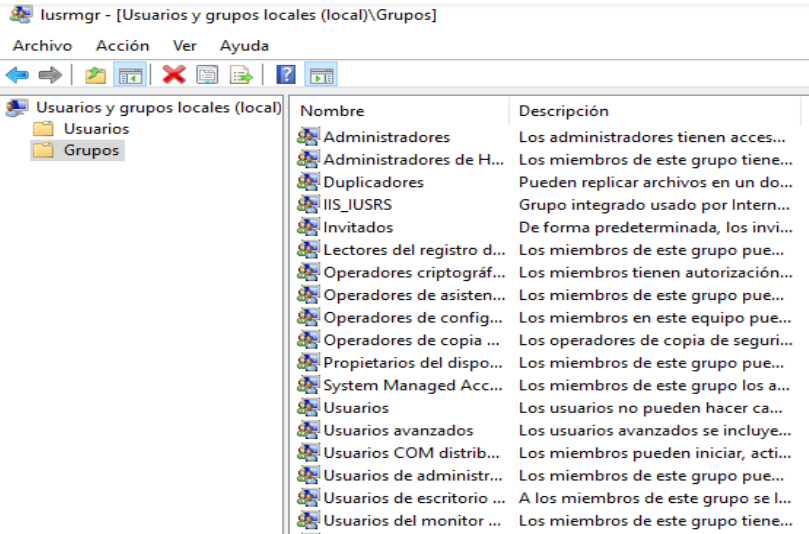Click the Duplicadores group icon
809x534 pixels.
[308, 182]
